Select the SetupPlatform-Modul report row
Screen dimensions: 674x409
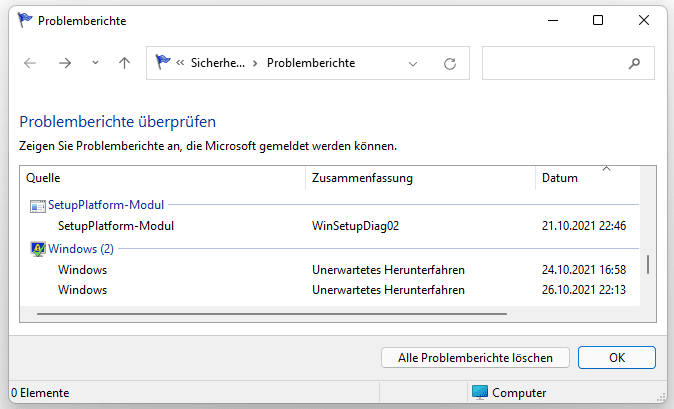tap(116, 226)
